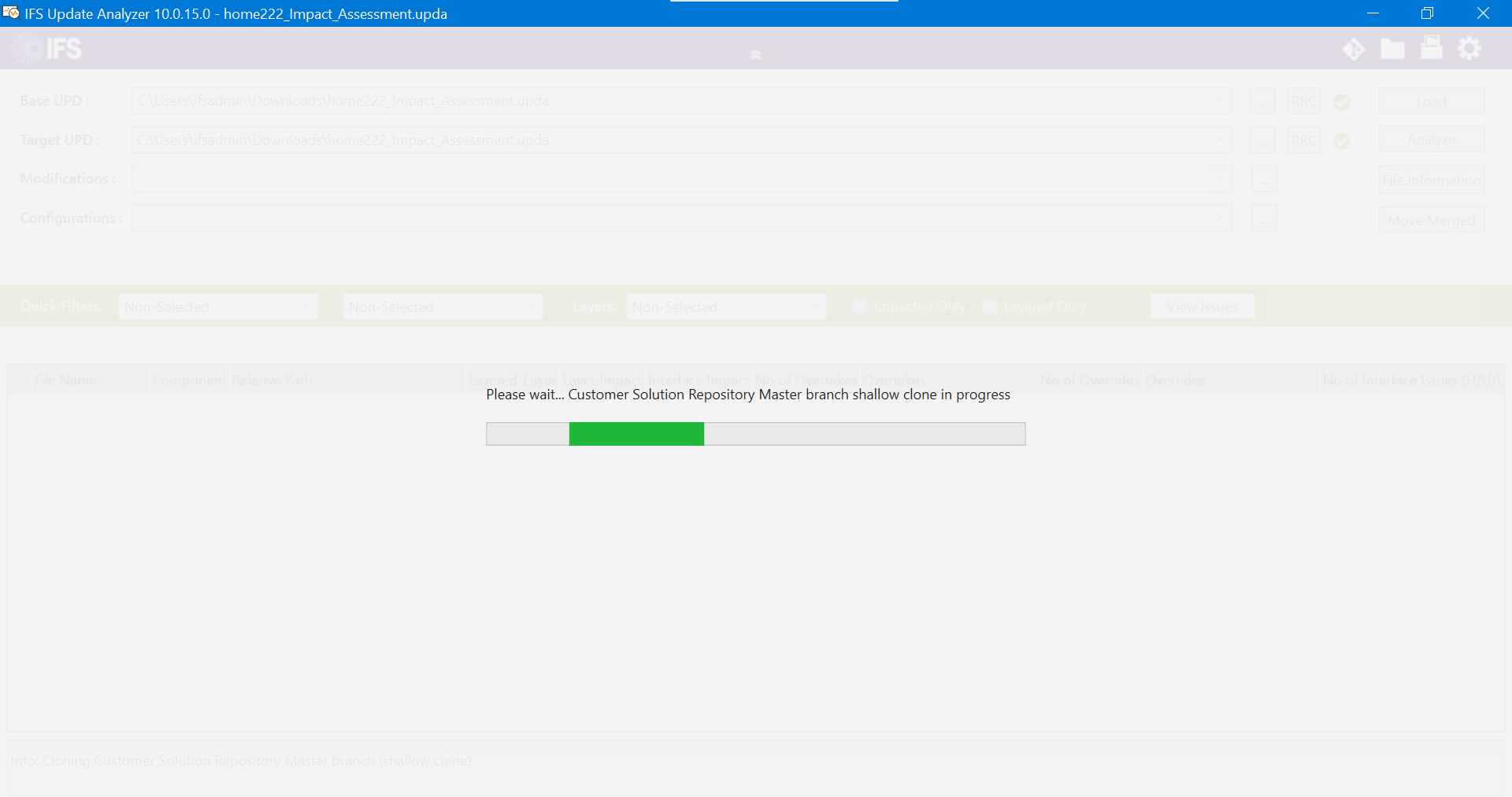
Task: Click the Load button
Action: (x=1432, y=101)
